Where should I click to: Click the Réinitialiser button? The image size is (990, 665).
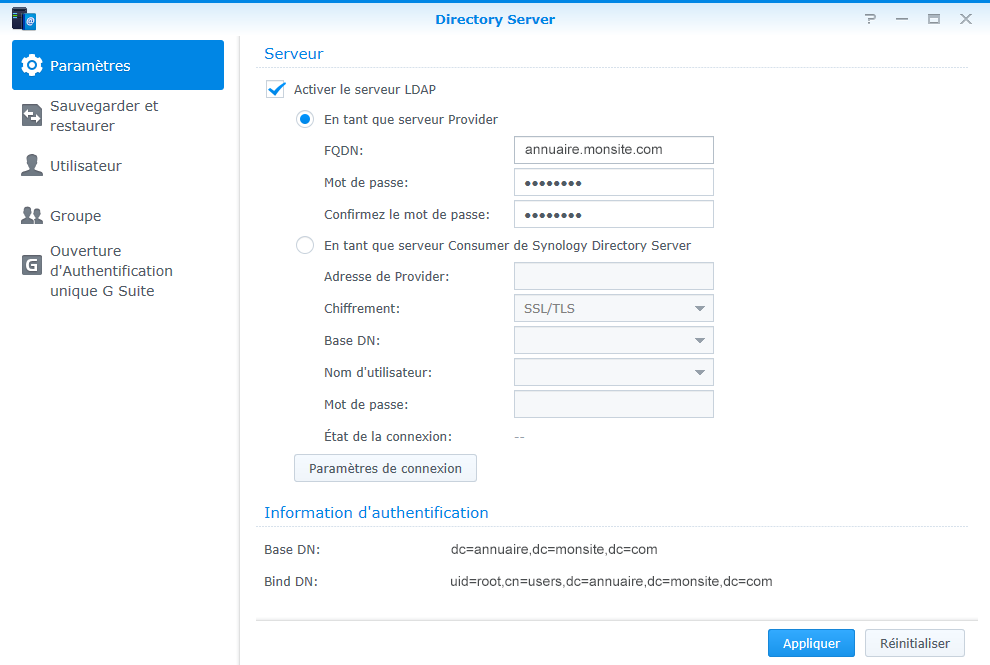tap(915, 643)
